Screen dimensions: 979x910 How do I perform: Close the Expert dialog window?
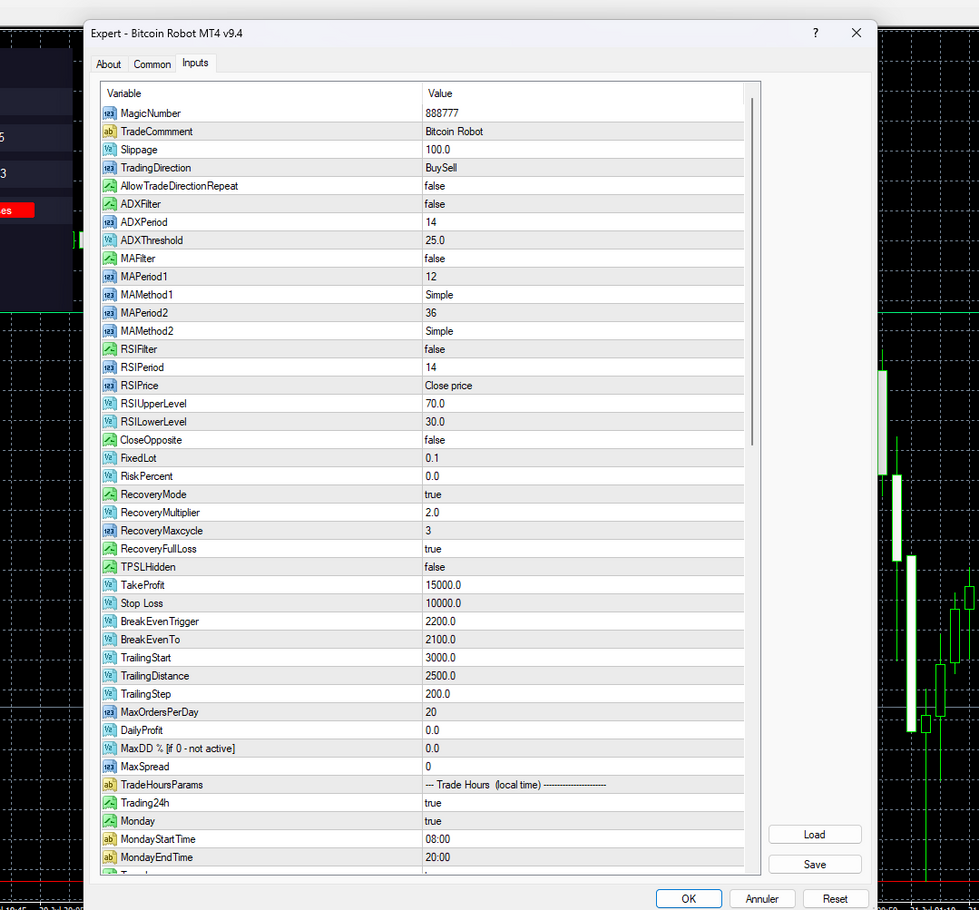[x=857, y=33]
